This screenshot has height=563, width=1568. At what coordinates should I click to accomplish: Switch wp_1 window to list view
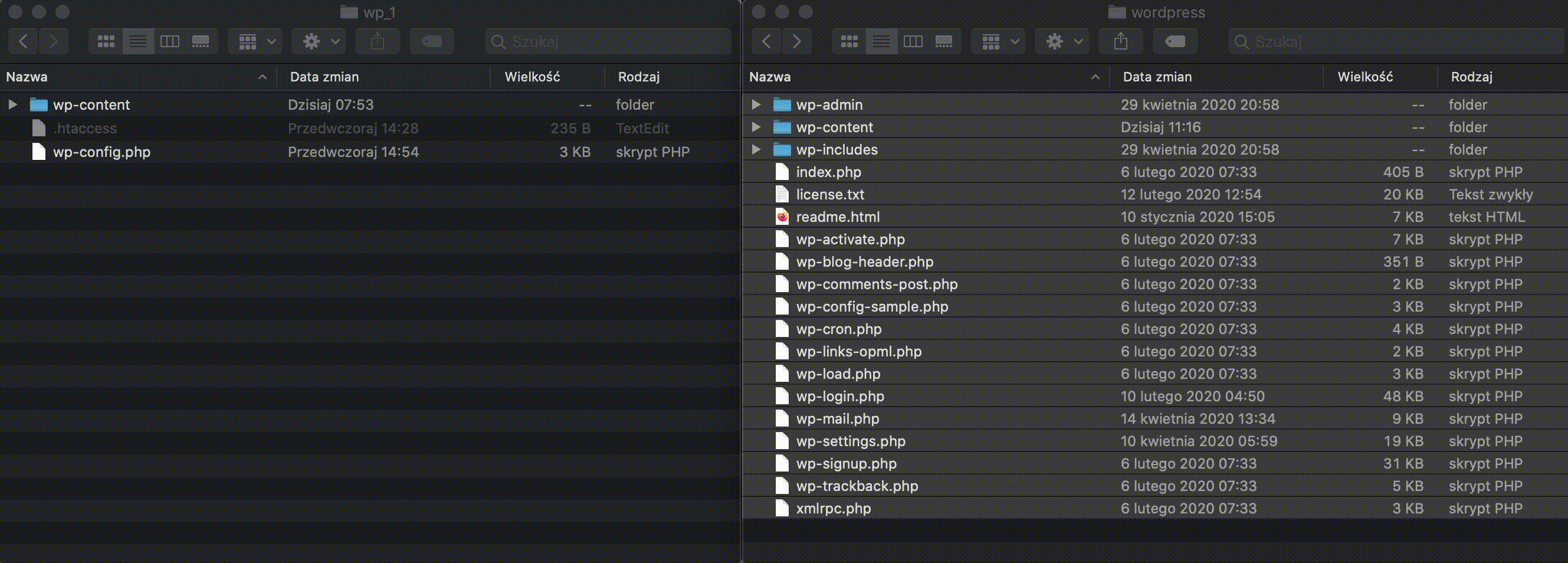[x=137, y=41]
